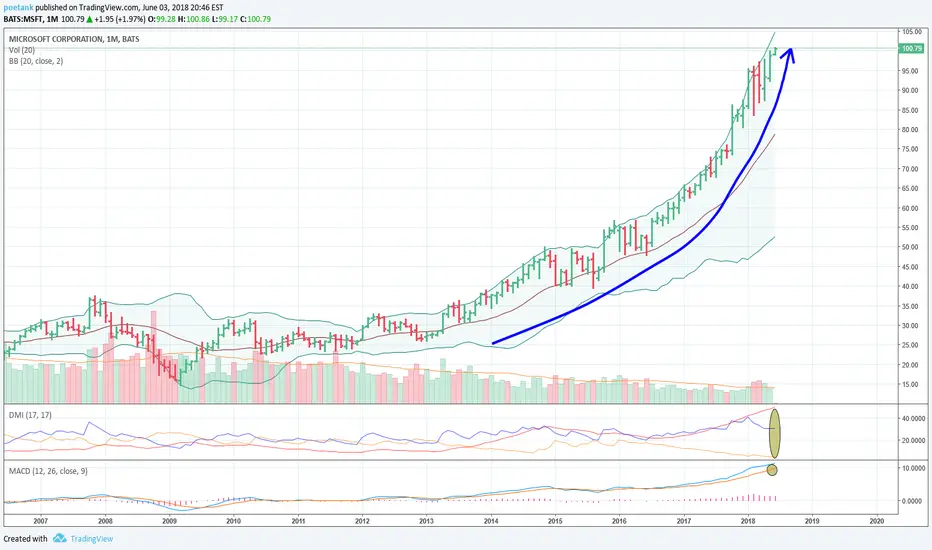Screen dimensions: 932x550
Task: Click the 2019 time axis label
Action: click(812, 521)
